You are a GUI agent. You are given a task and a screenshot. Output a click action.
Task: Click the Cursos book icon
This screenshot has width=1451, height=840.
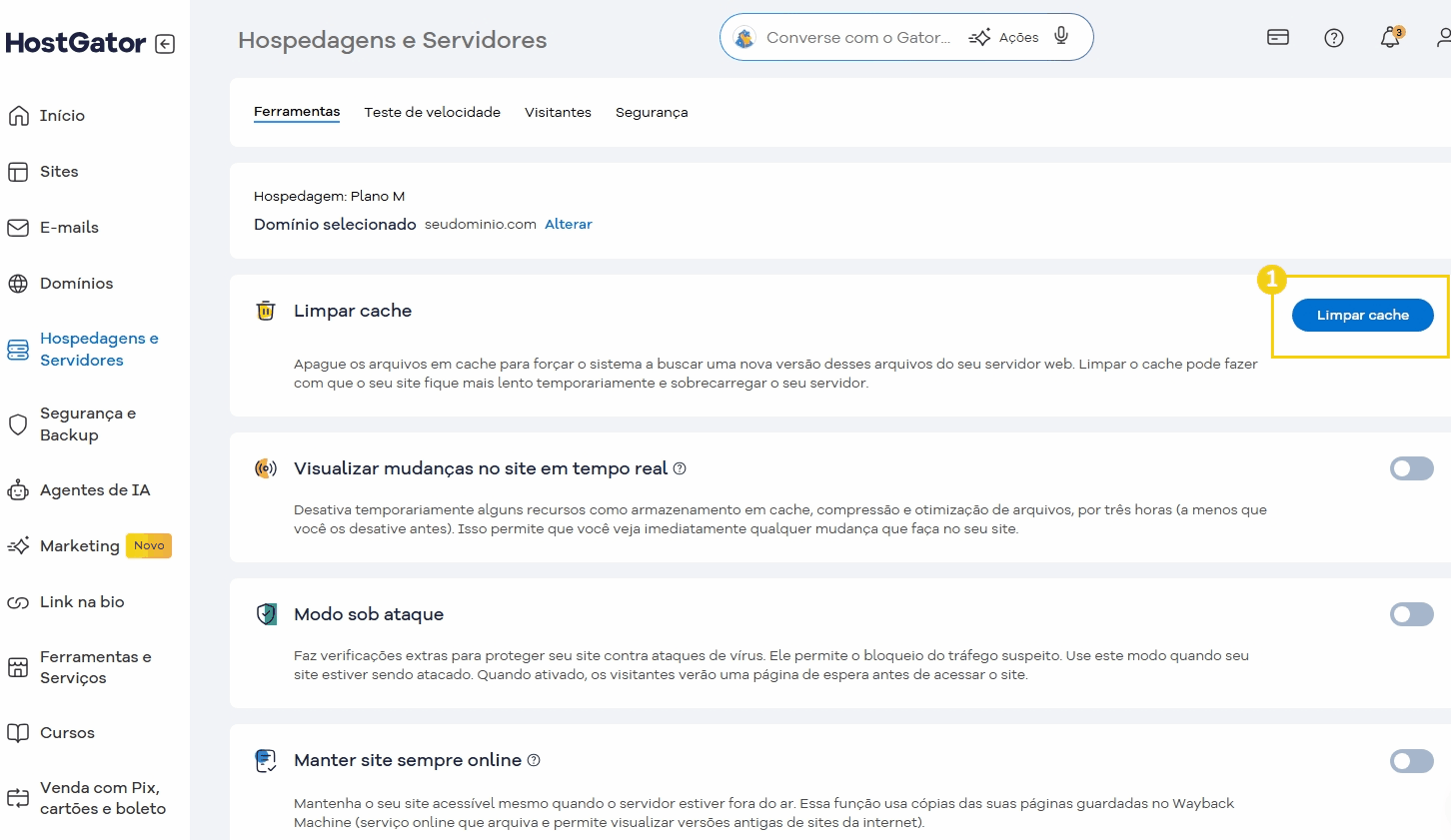(x=17, y=732)
